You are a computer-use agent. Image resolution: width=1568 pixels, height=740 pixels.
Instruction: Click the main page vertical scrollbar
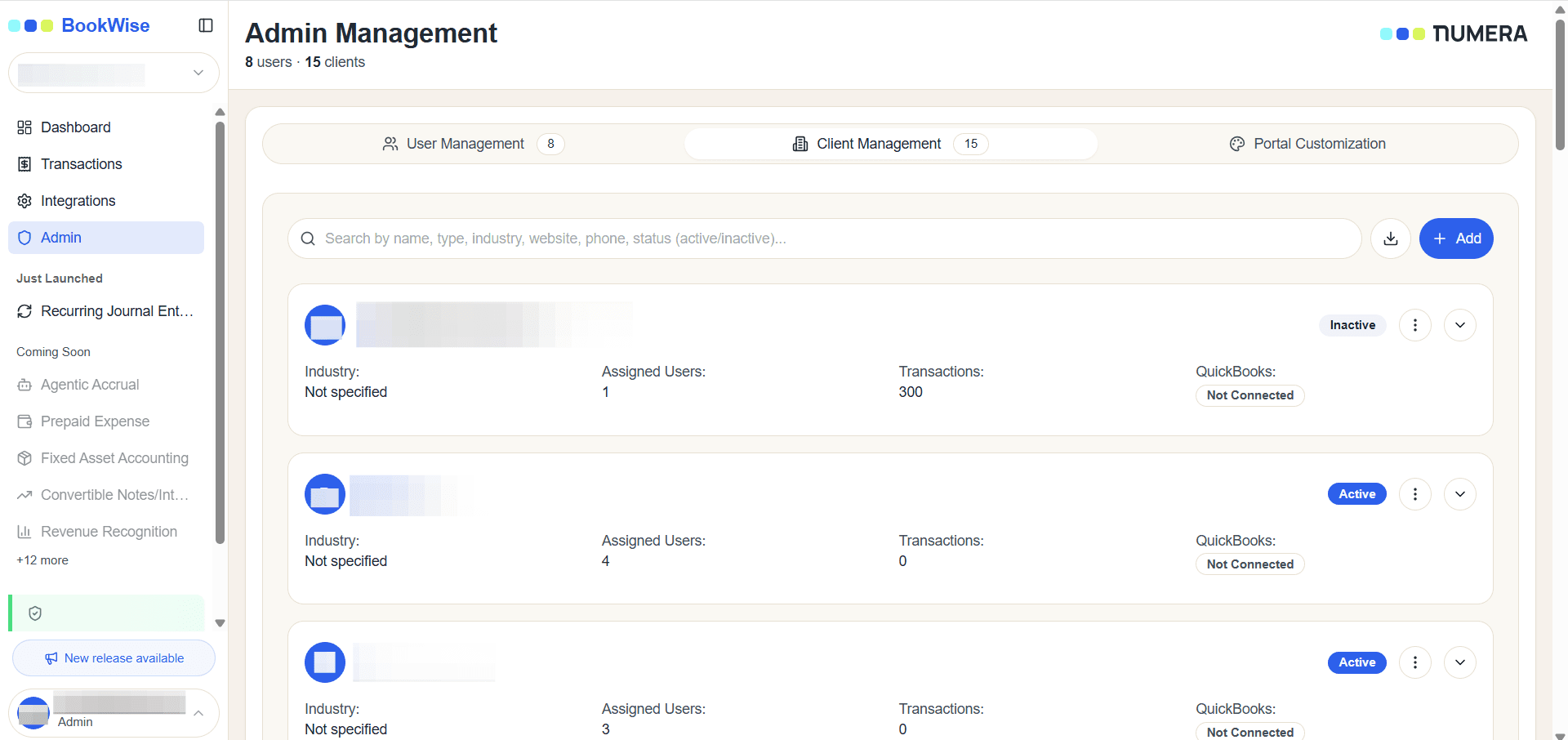tap(1560, 84)
